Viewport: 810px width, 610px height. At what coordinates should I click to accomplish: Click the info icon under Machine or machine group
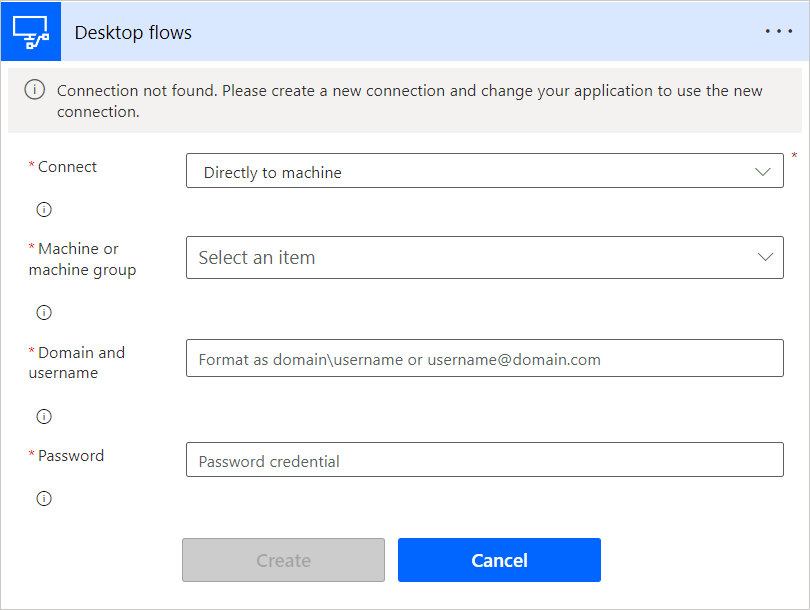44,312
